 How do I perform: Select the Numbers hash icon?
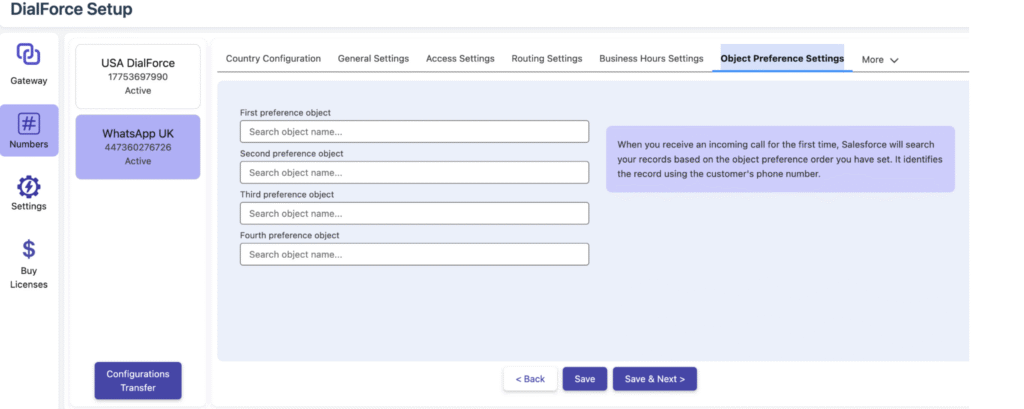pos(29,124)
